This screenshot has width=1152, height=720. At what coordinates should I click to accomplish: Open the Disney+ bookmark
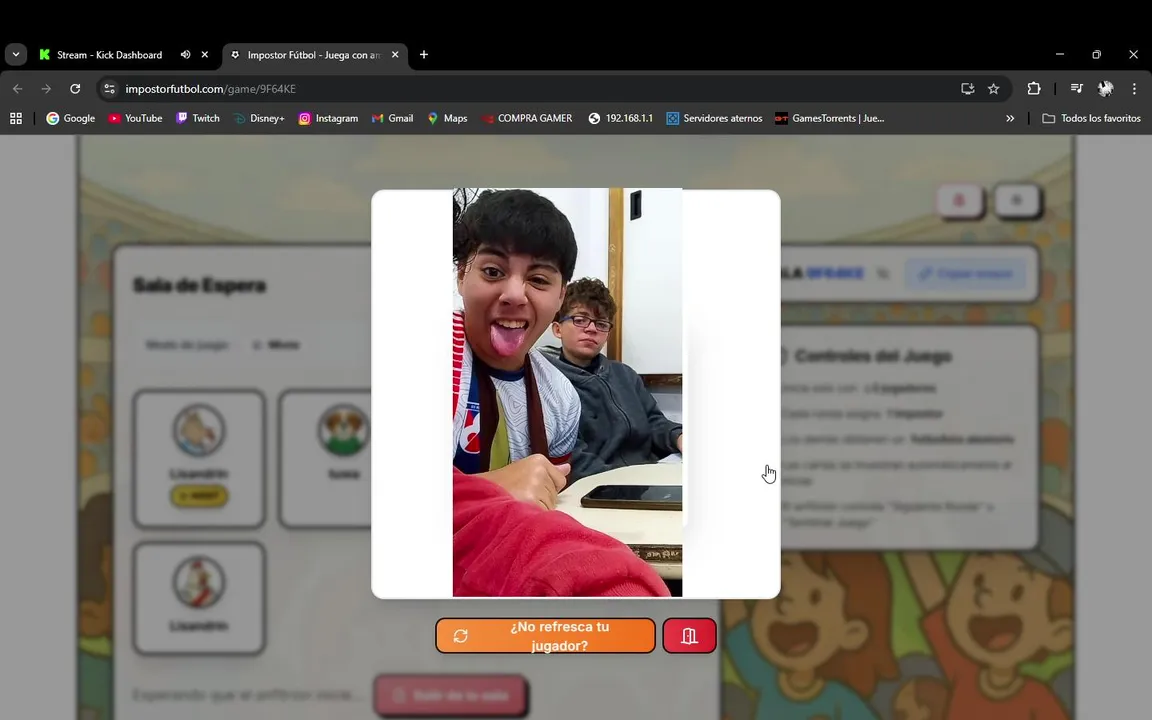pyautogui.click(x=259, y=118)
